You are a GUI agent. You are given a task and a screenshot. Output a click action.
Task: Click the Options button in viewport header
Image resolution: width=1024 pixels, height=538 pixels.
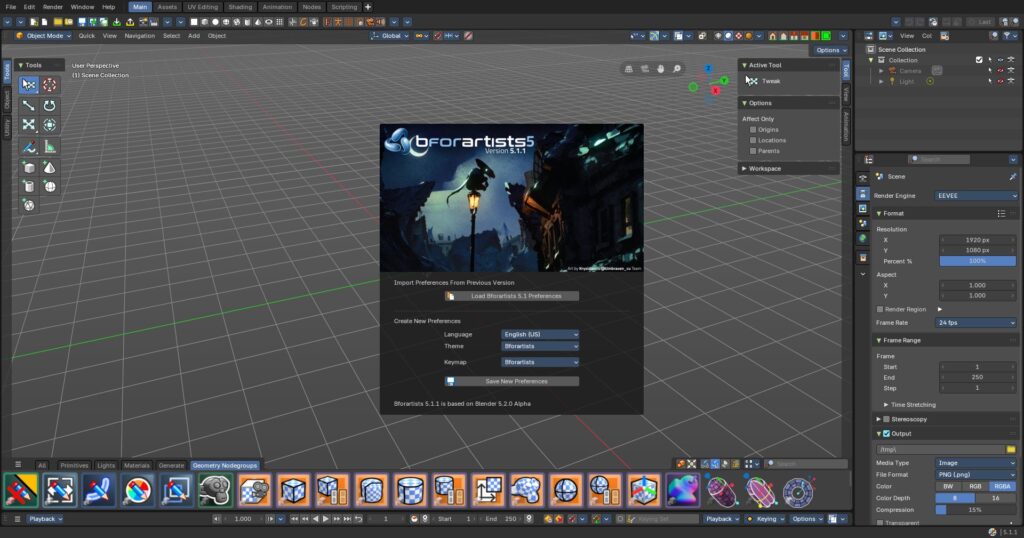pos(830,50)
